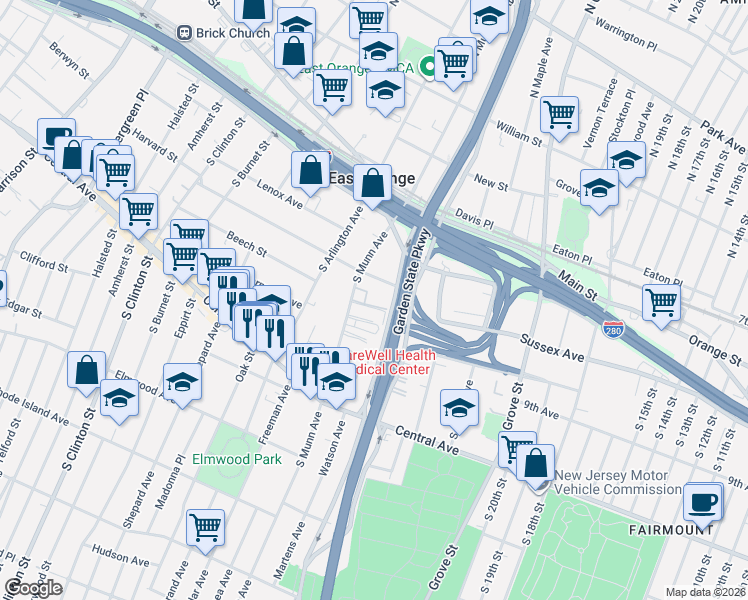Click the Freeman Ave street label
The image size is (748, 600).
pos(274,415)
